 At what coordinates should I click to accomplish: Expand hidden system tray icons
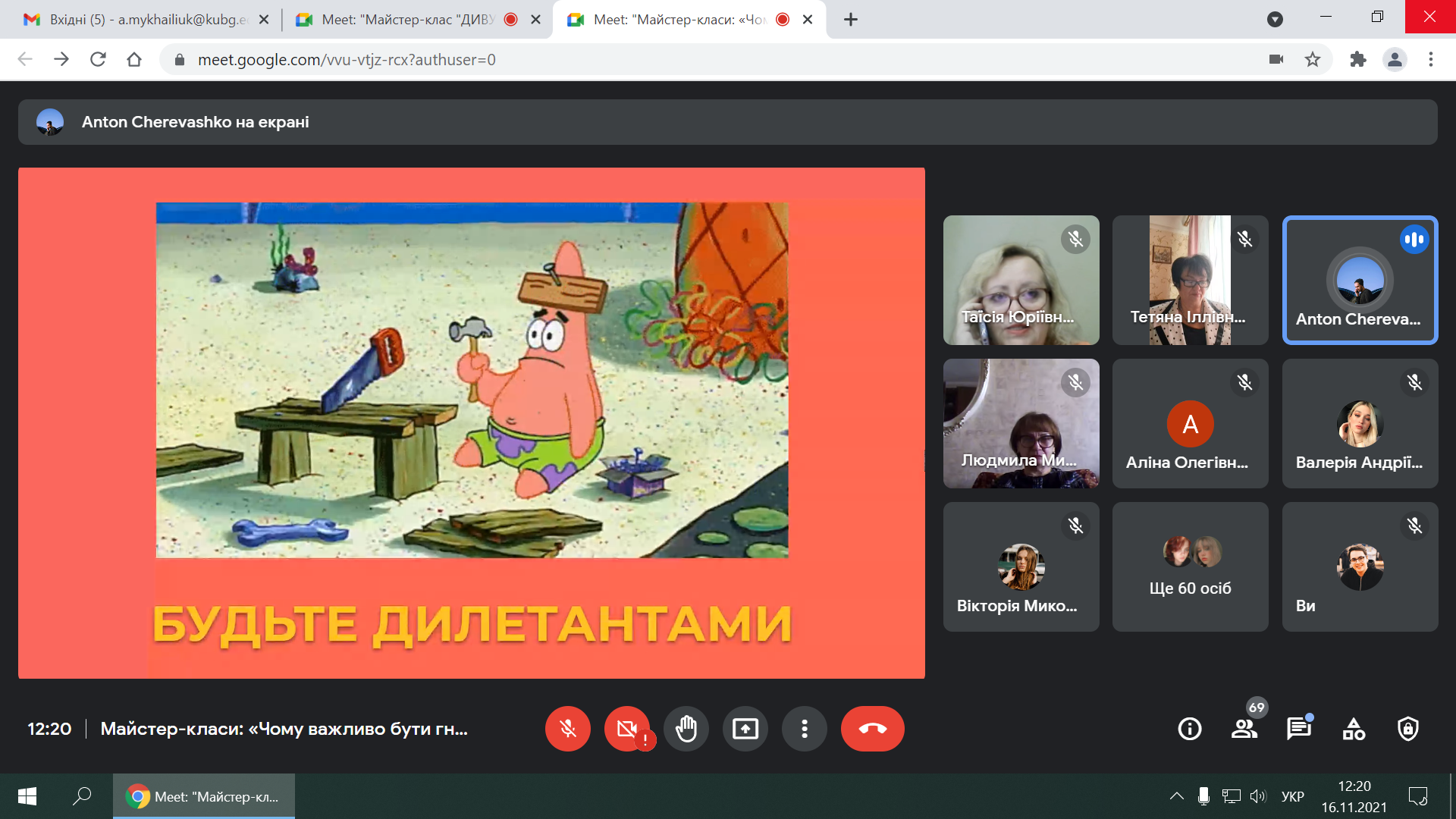pyautogui.click(x=1176, y=795)
